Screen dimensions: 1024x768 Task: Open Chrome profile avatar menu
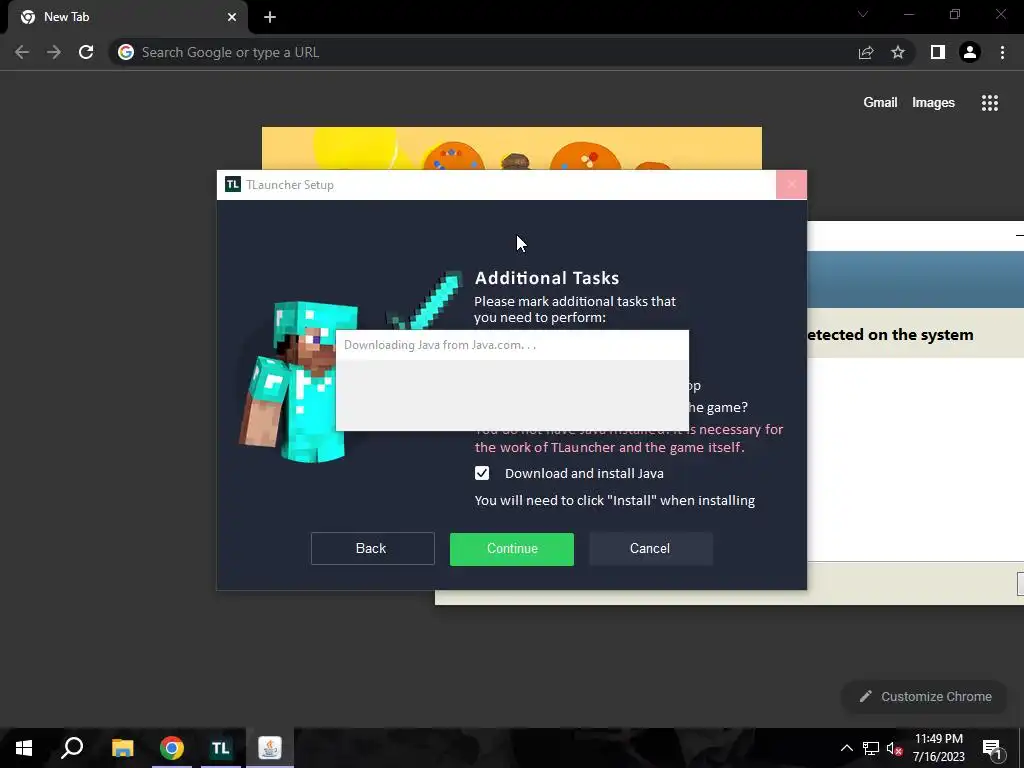tap(970, 52)
